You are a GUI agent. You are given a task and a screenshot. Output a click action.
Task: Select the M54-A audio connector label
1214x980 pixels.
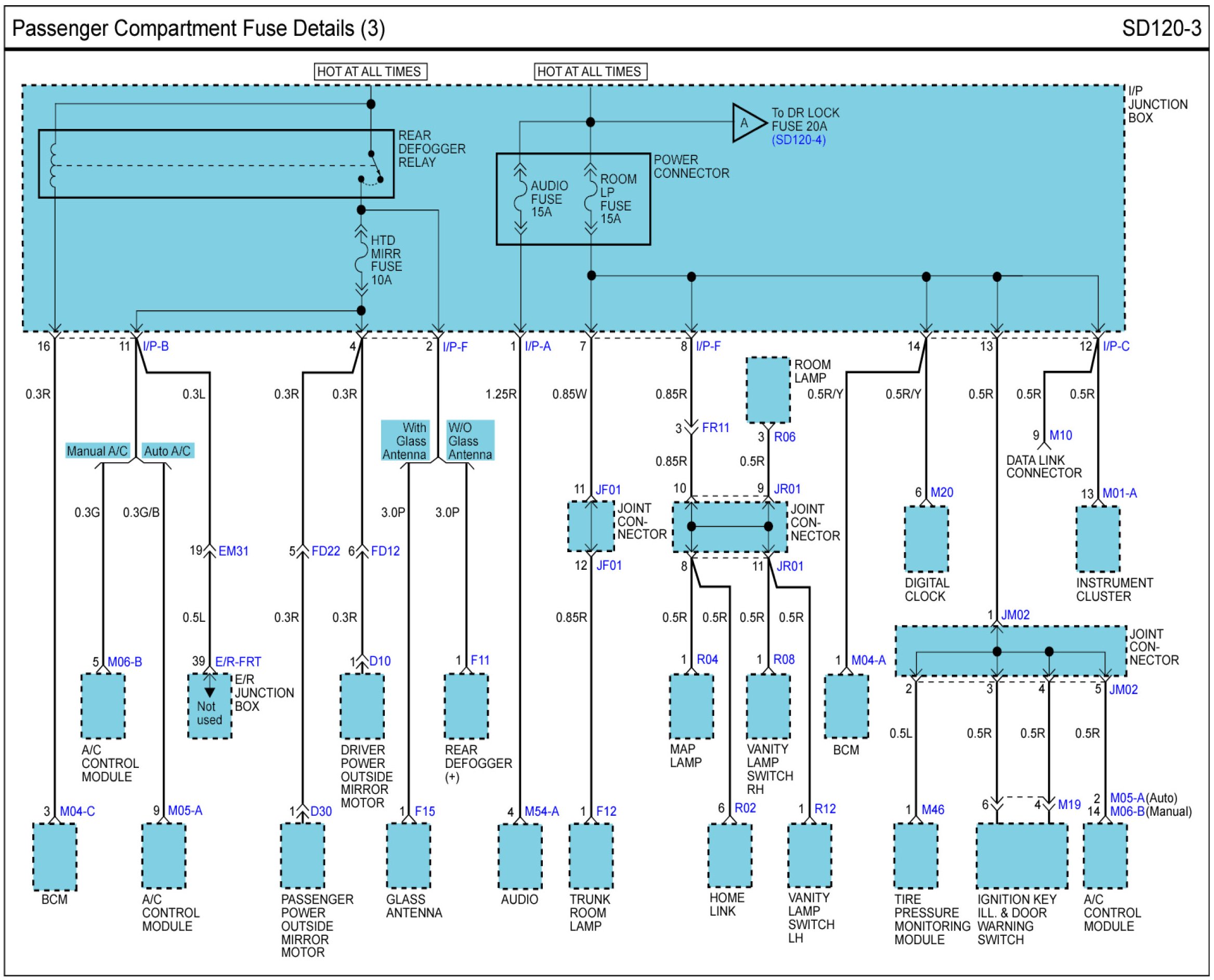(541, 811)
